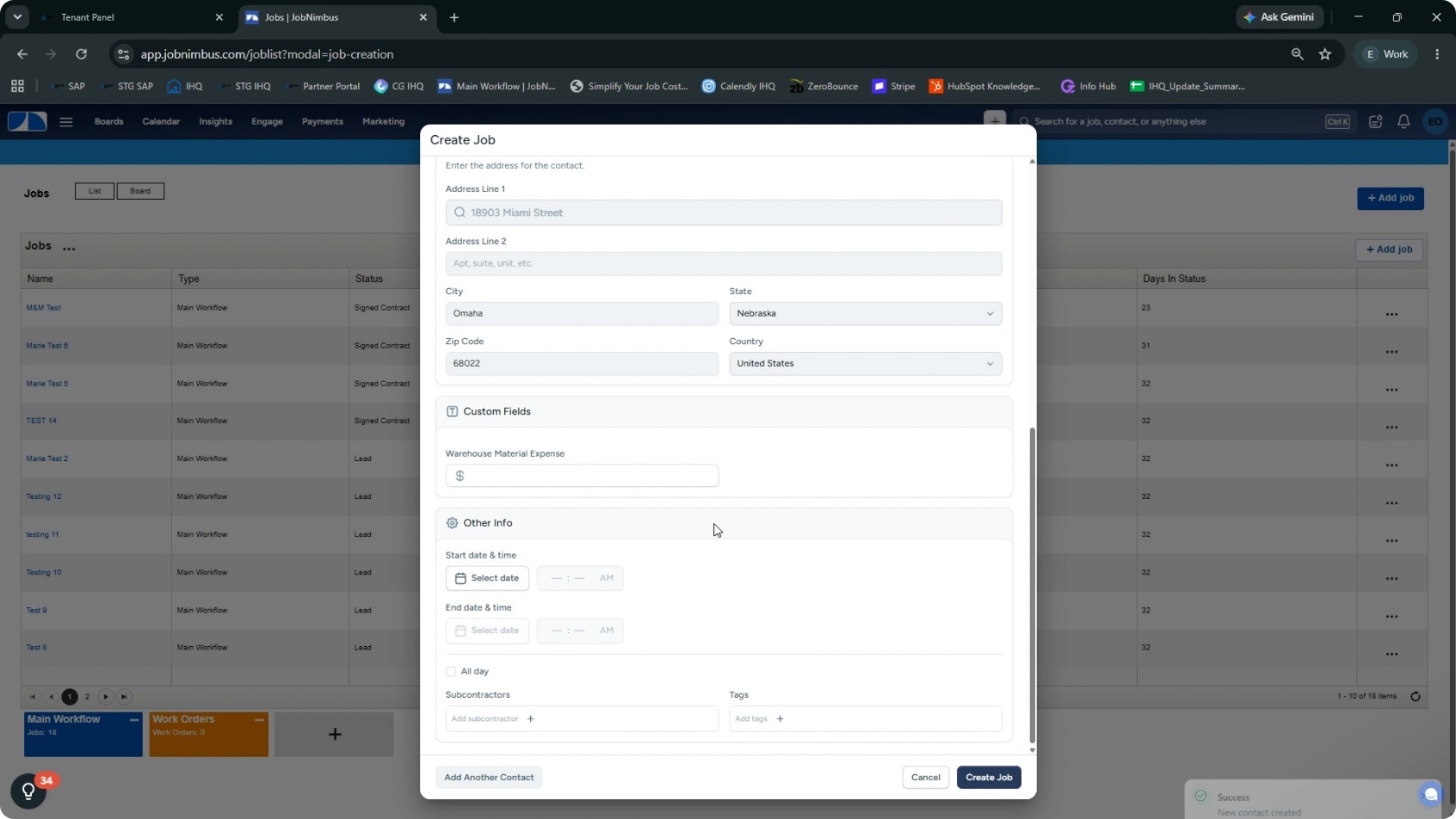Click Cancel in the Create Job dialog
Viewport: 1456px width, 819px height.
(x=926, y=778)
